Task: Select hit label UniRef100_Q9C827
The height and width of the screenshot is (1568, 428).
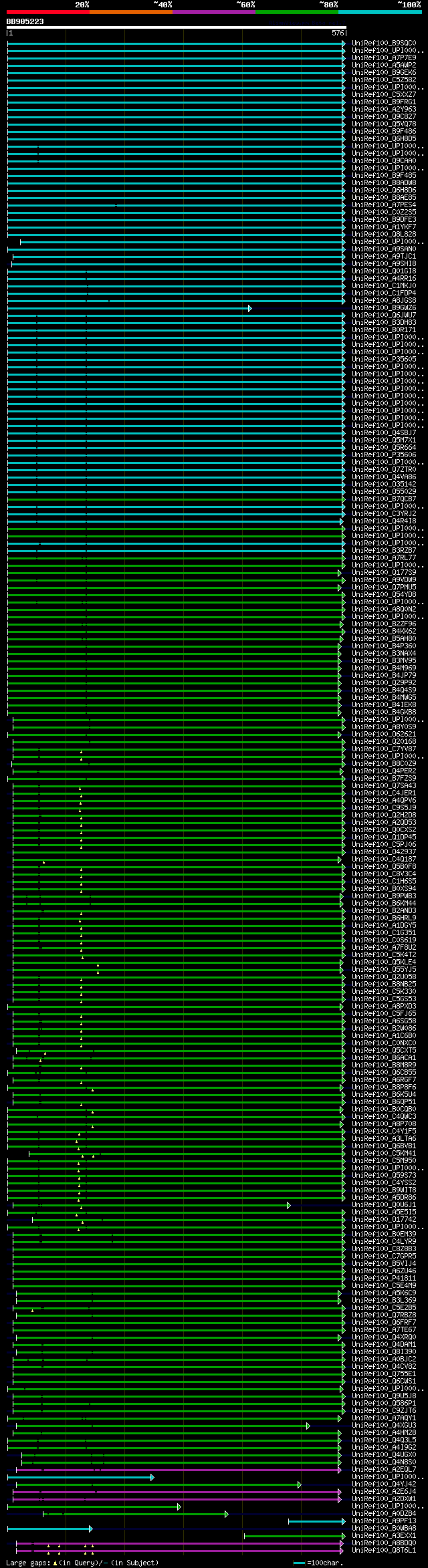Action: click(x=384, y=116)
